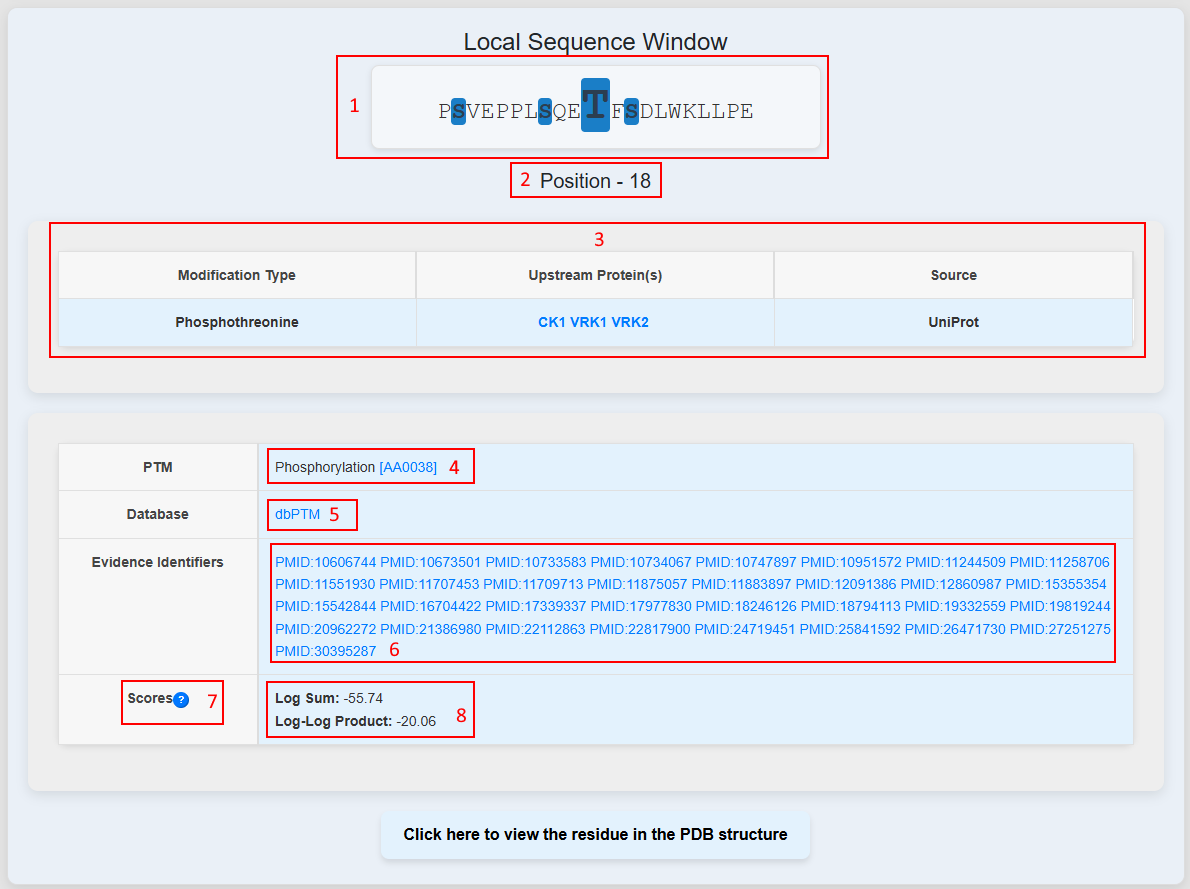Open the CK1 upstream protein link
The height and width of the screenshot is (889, 1190).
551,323
